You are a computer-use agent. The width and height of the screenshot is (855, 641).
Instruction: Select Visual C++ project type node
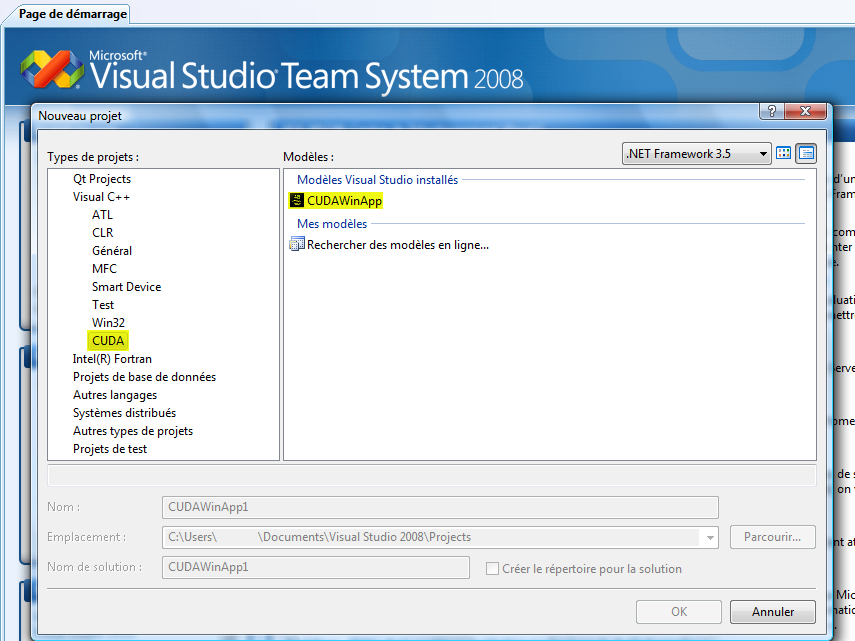click(x=101, y=197)
